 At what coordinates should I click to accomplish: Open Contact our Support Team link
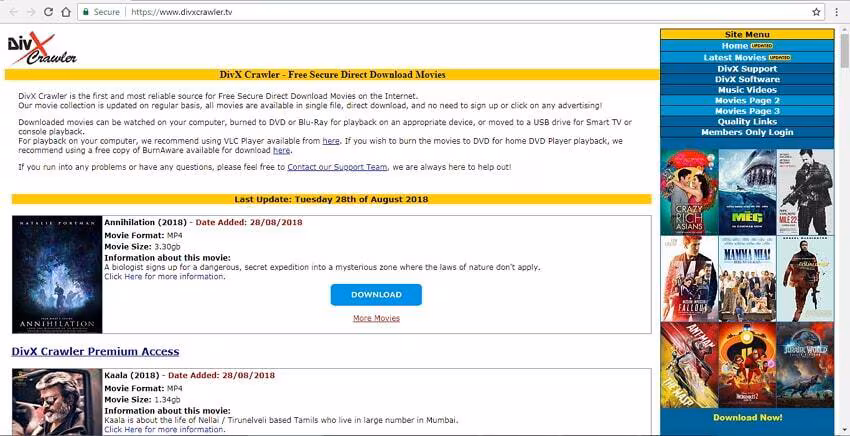click(337, 167)
